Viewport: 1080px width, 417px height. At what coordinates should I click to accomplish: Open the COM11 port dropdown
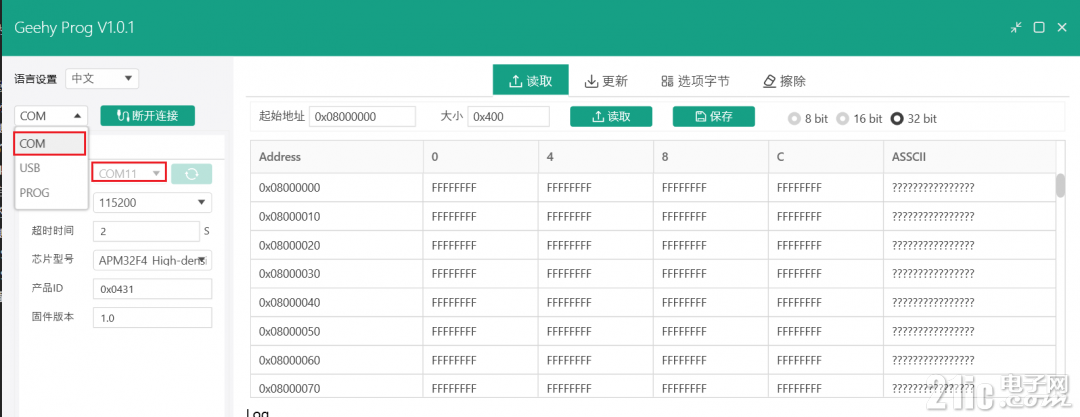tap(129, 173)
